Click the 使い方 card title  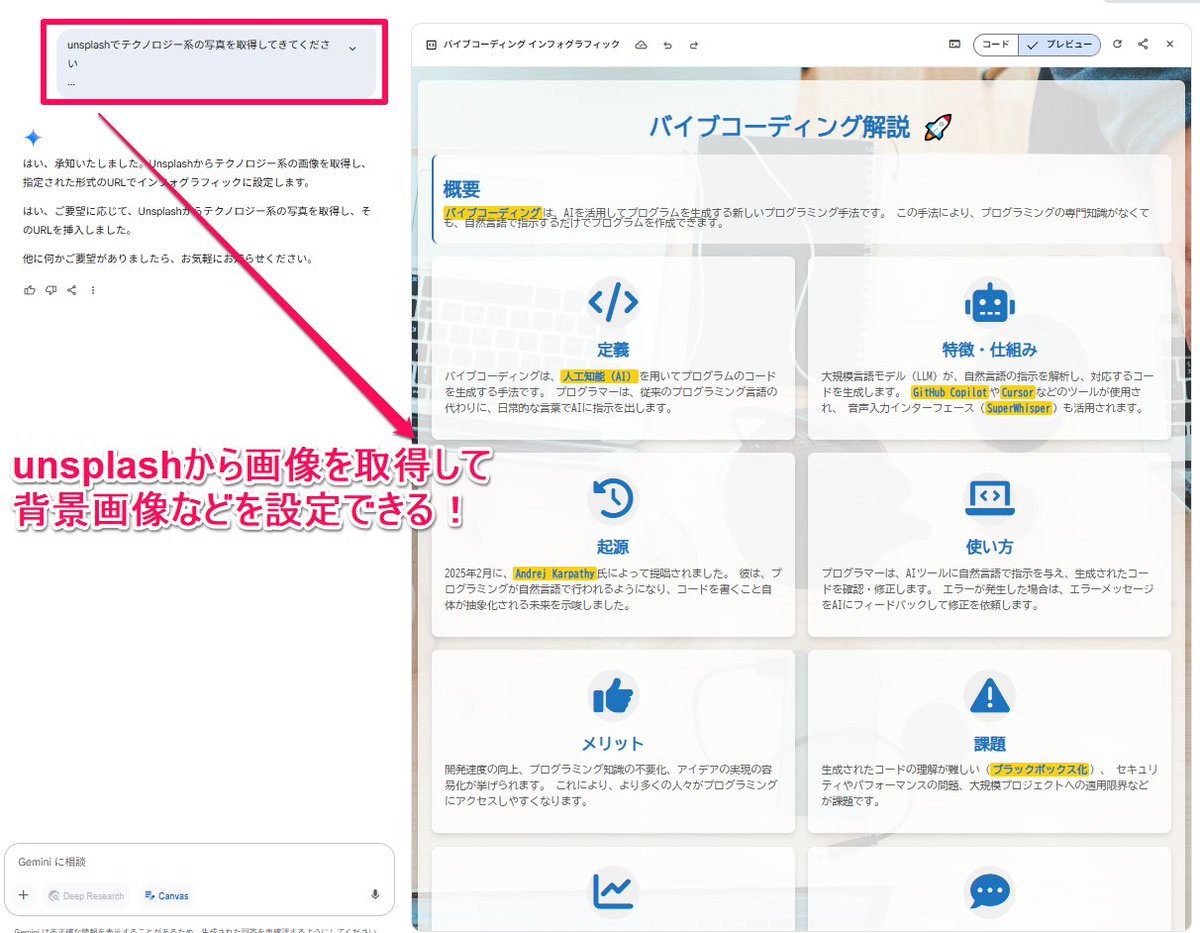(990, 547)
